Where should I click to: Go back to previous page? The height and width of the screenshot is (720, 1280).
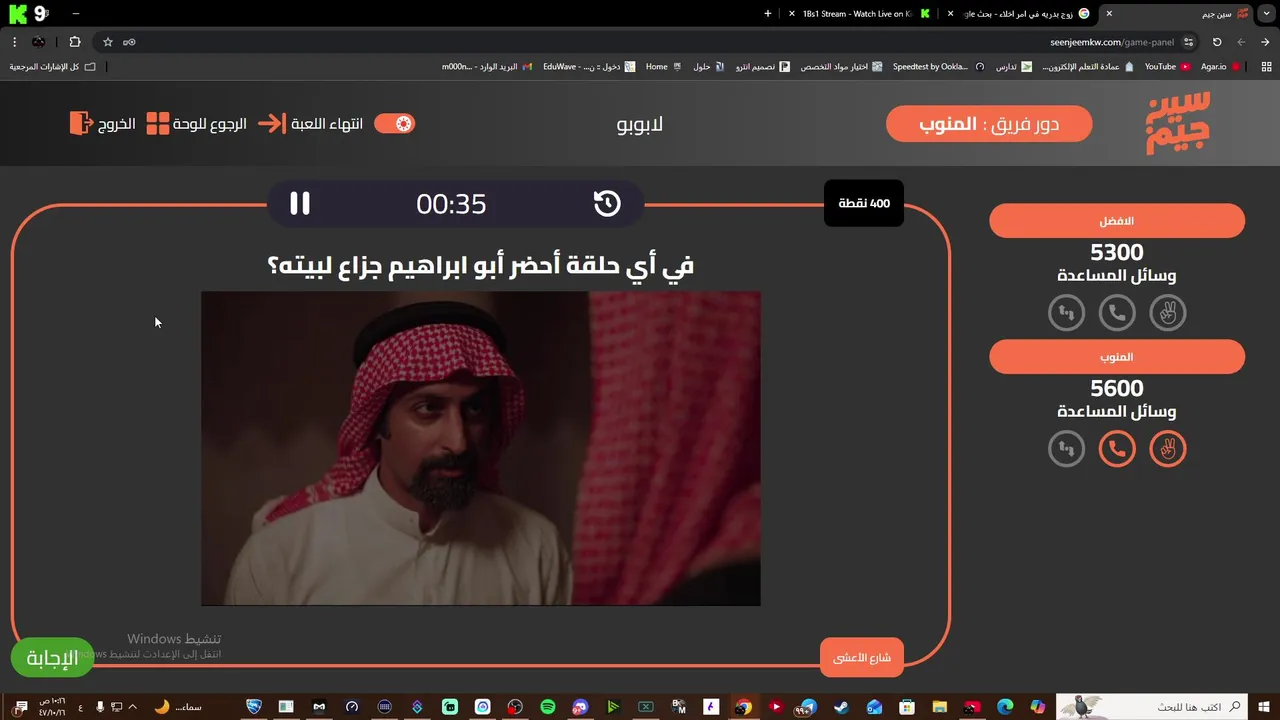[1265, 42]
